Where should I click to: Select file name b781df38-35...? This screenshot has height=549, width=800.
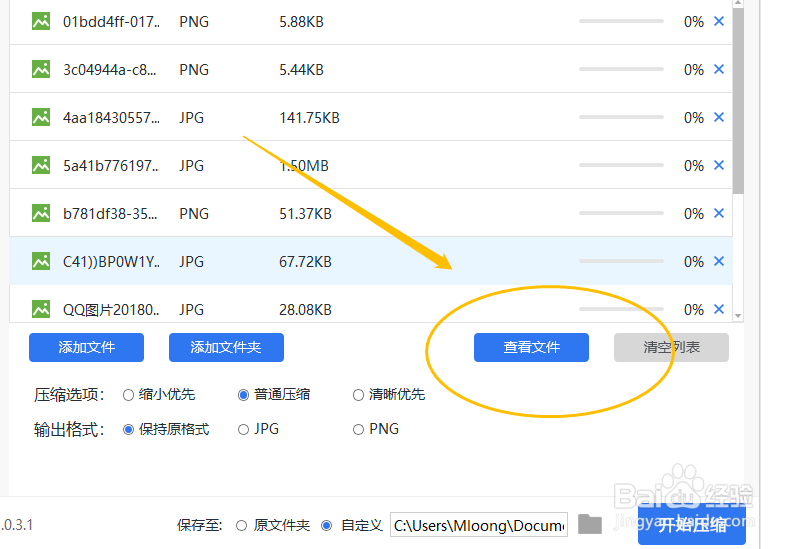[110, 214]
